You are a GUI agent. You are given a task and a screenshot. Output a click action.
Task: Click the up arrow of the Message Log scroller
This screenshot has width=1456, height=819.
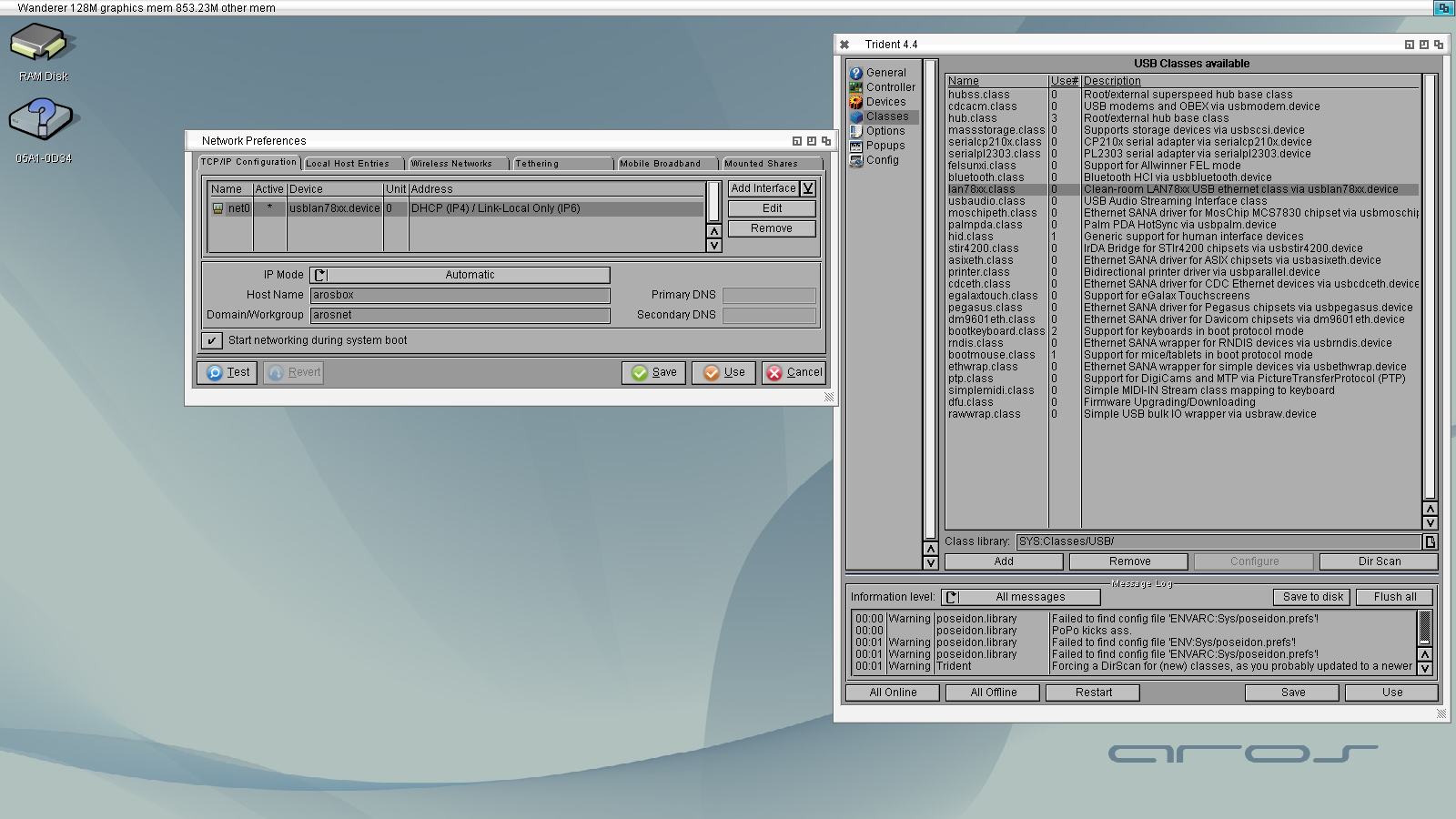pyautogui.click(x=1425, y=654)
